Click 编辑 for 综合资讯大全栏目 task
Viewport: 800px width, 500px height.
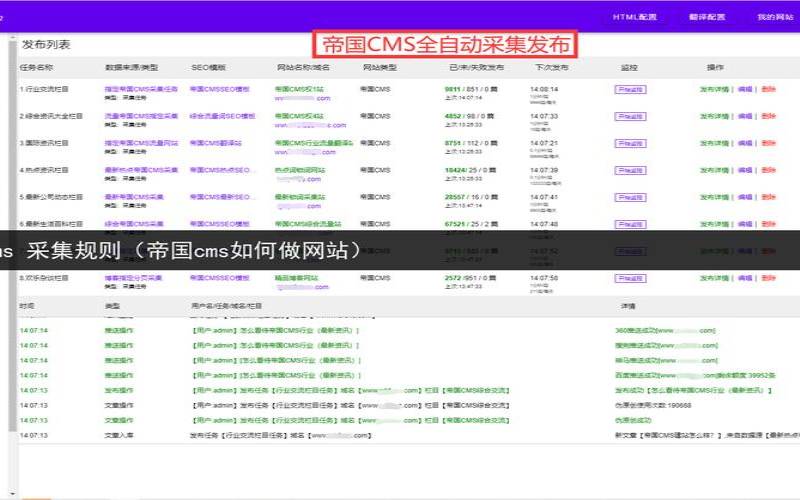745,116
